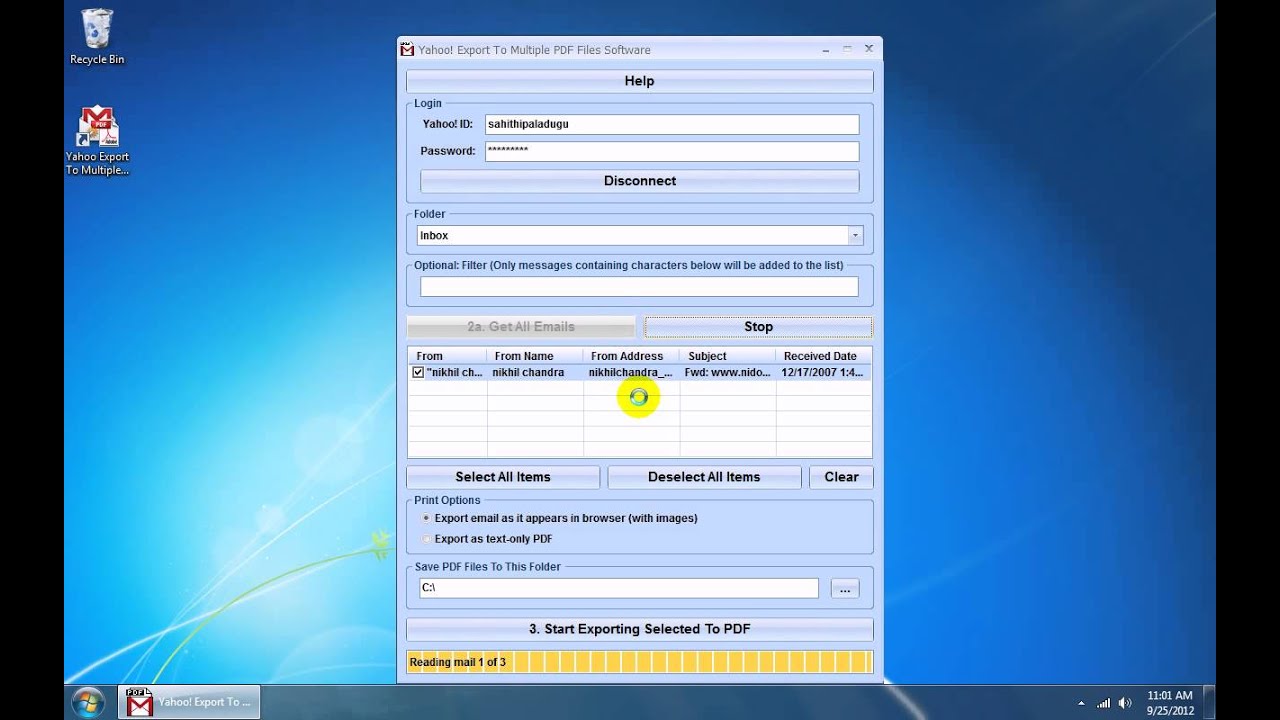Select Export email as it appears in browser
This screenshot has height=720, width=1280.
pyautogui.click(x=559, y=518)
